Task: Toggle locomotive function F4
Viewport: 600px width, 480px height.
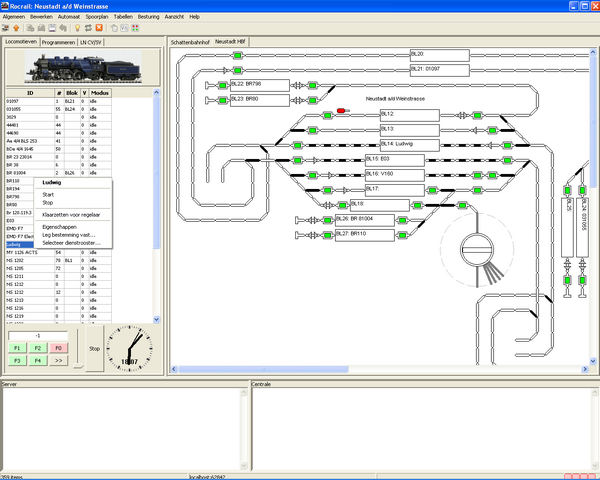Action: tap(37, 359)
